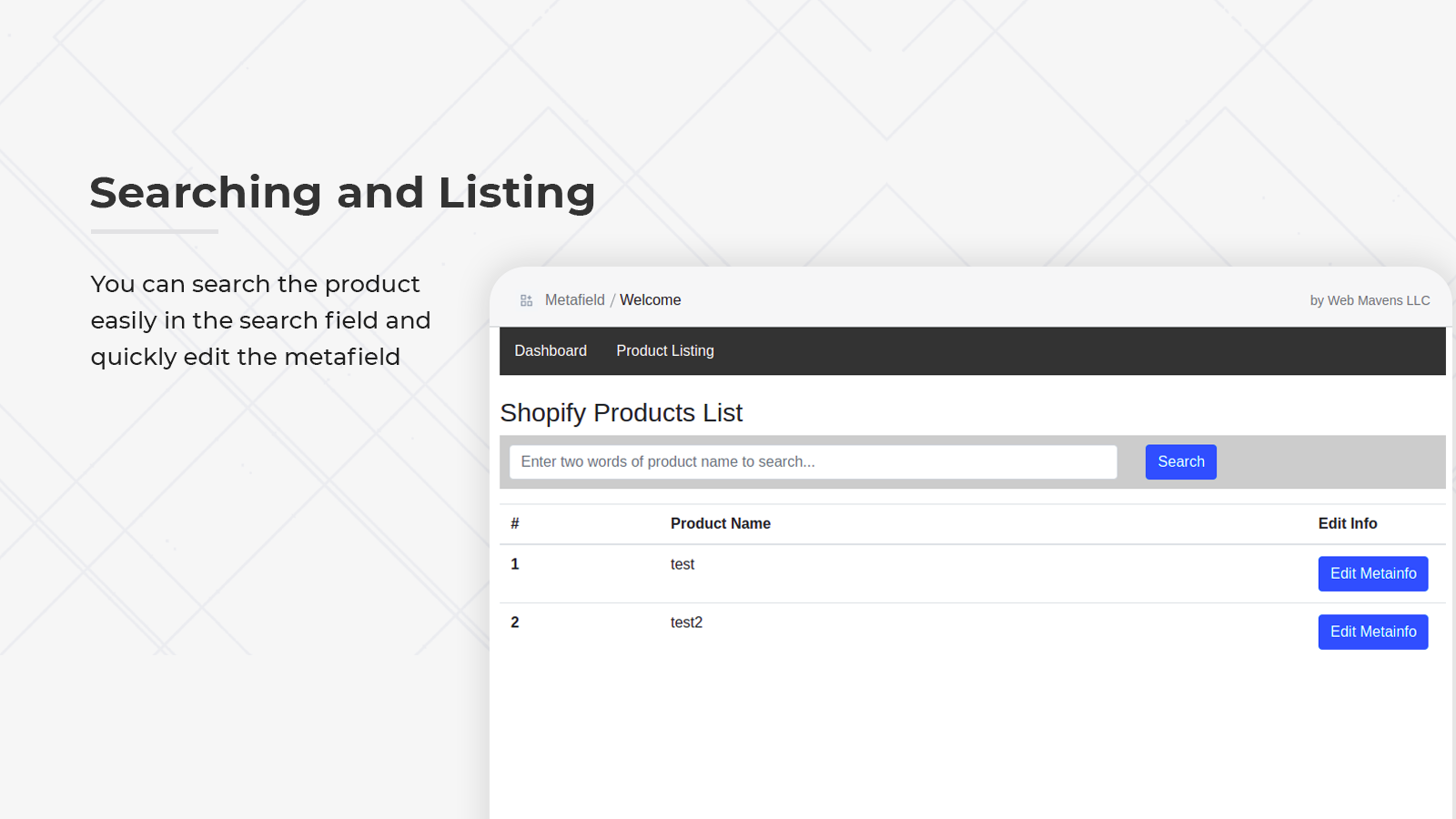Select the product named test2

pyautogui.click(x=686, y=622)
